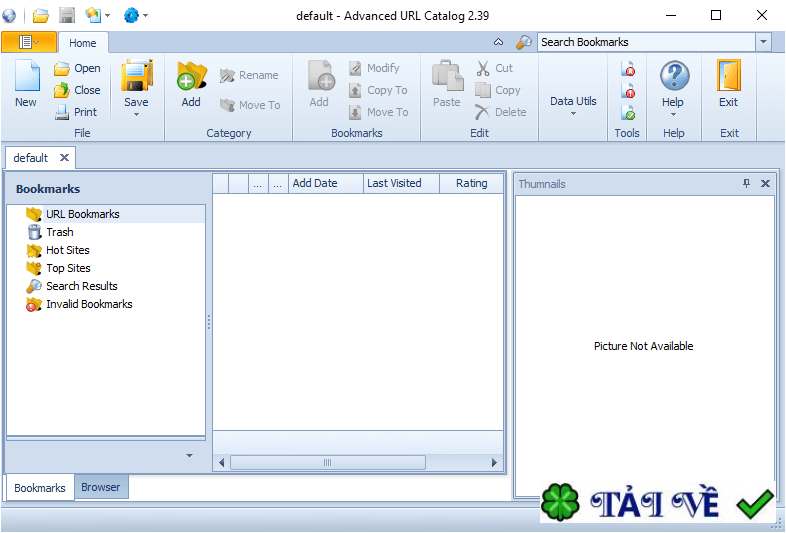Open the quick-access gear dropdown
Screen dimensions: 786x533
click(x=145, y=16)
